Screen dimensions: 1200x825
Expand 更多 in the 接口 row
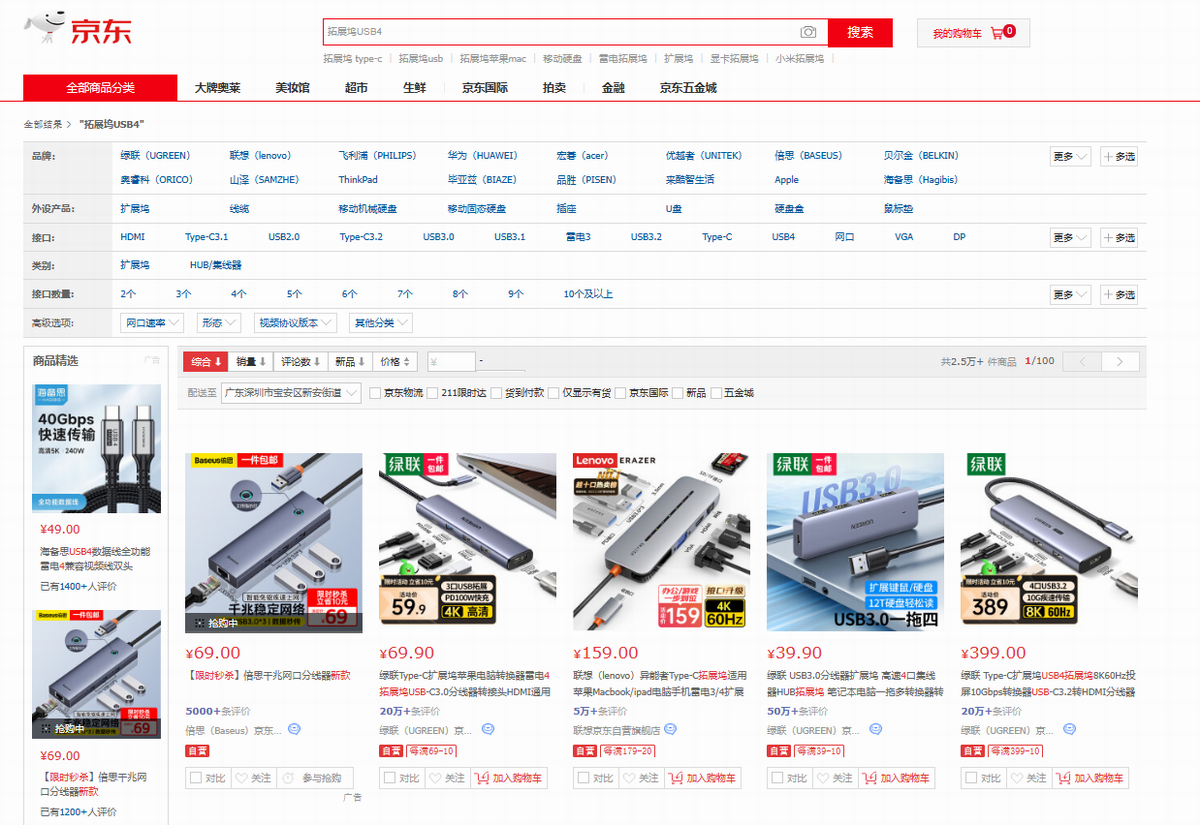pos(1070,238)
